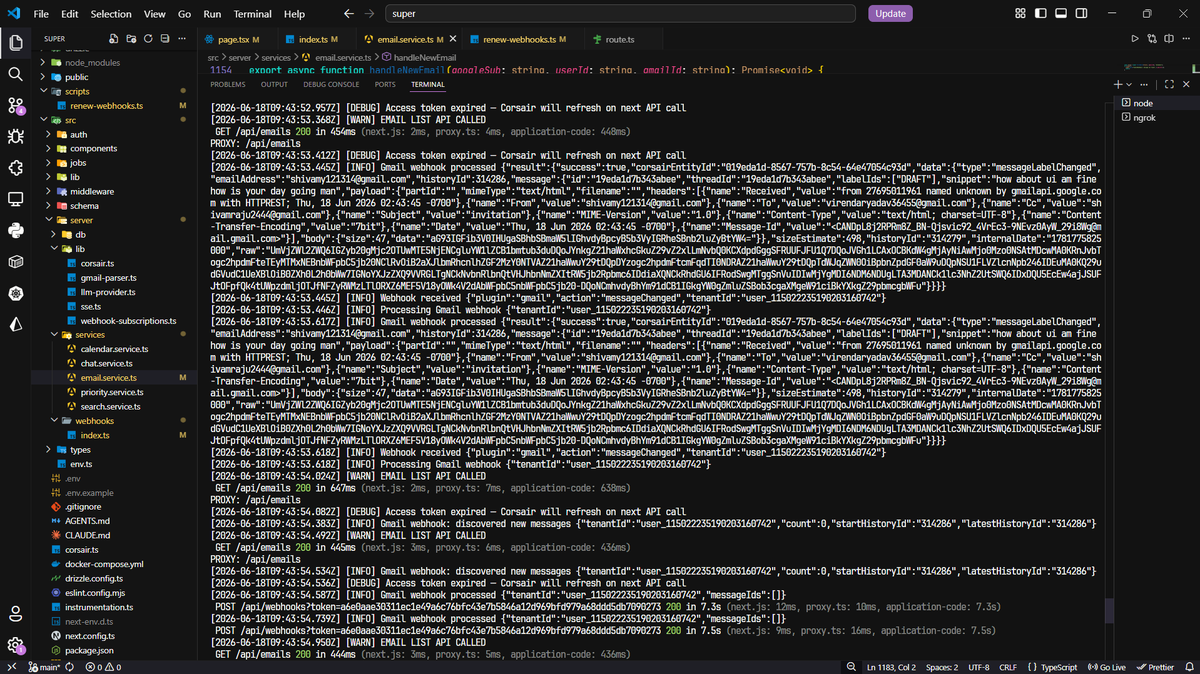Image resolution: width=1200 pixels, height=674 pixels.
Task: Expand the public folder
Action: click(x=76, y=76)
